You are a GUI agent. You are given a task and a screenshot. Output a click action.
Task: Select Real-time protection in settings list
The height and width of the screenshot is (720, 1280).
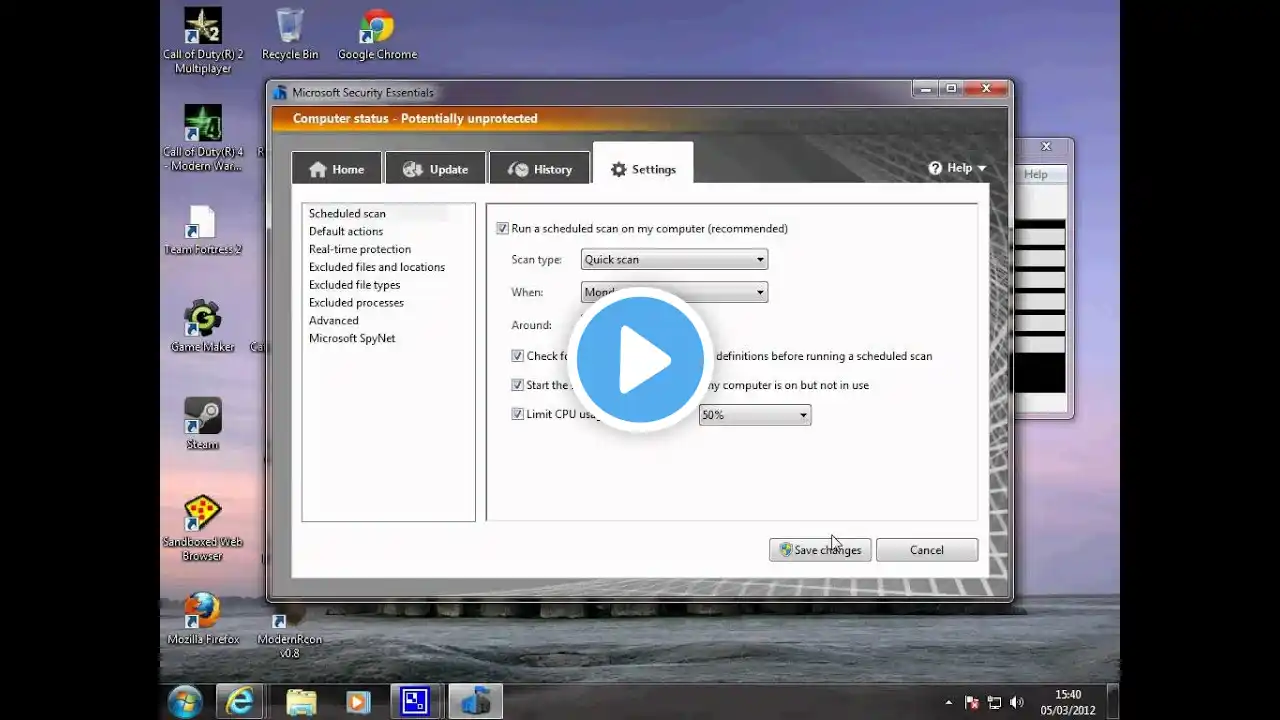360,249
